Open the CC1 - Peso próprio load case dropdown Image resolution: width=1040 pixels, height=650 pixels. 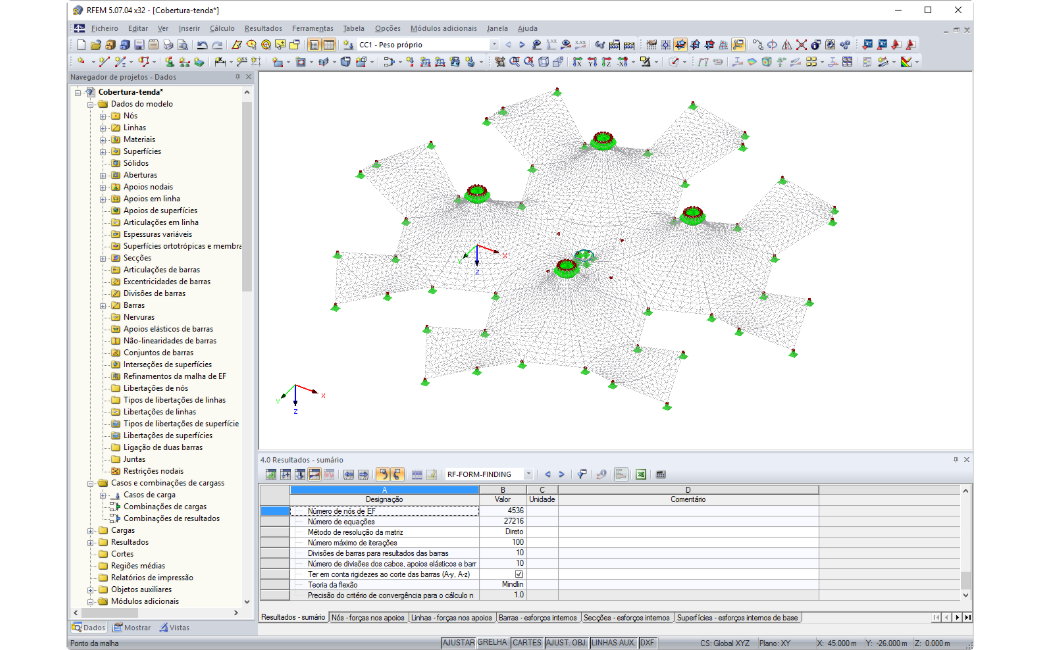point(494,44)
